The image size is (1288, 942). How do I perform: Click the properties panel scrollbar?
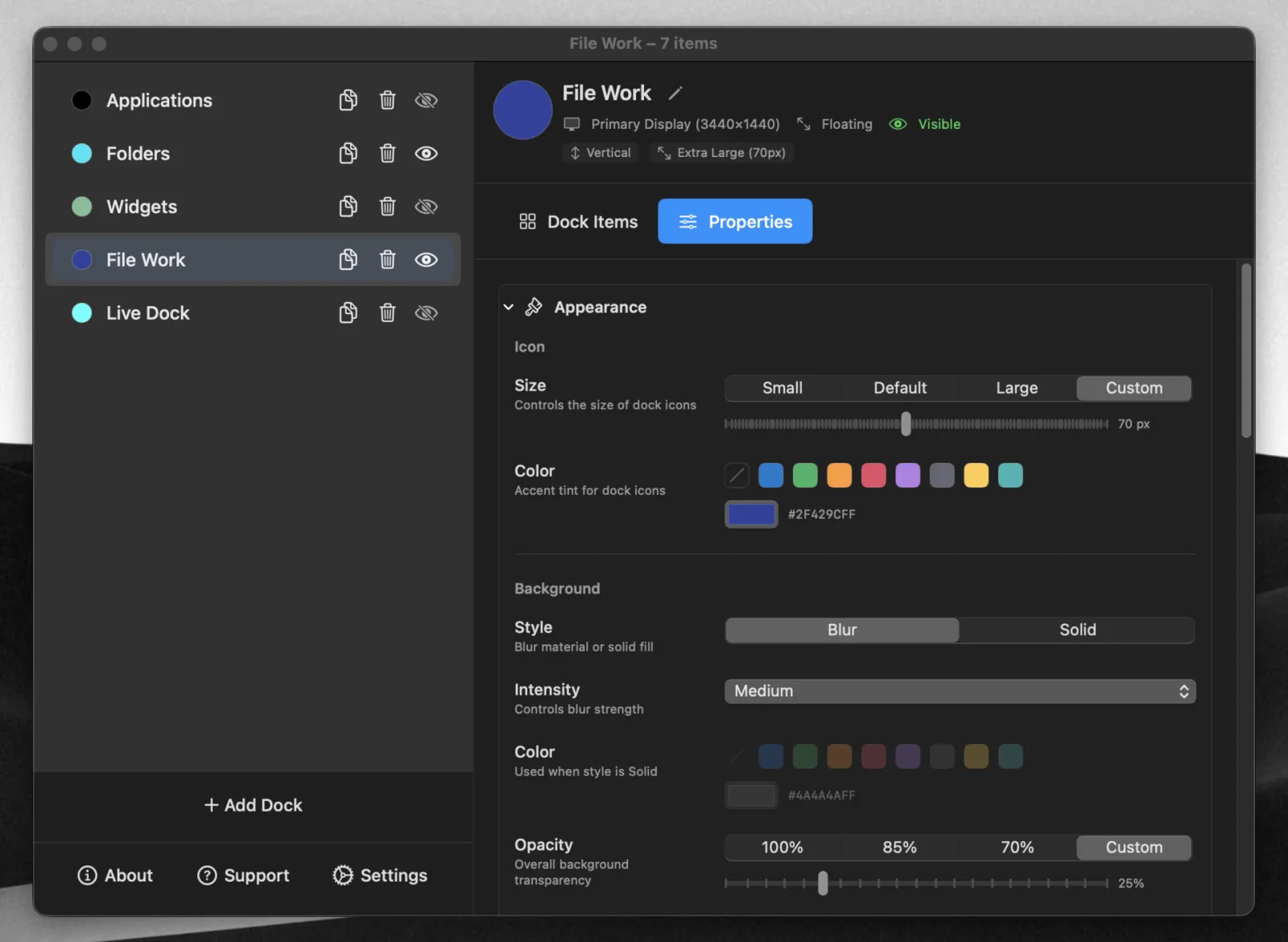1246,350
